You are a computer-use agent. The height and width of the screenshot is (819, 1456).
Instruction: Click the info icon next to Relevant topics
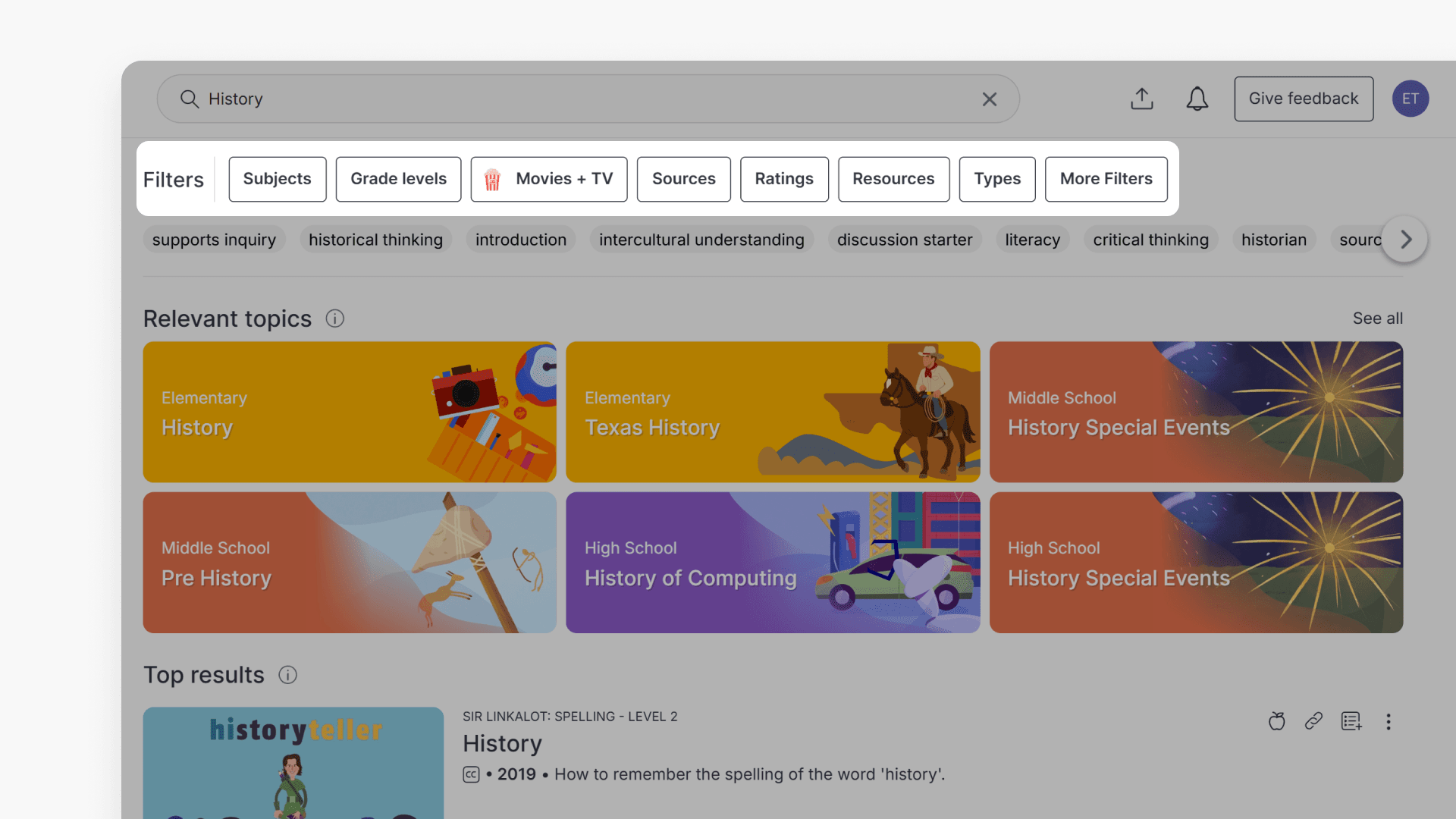(x=334, y=318)
